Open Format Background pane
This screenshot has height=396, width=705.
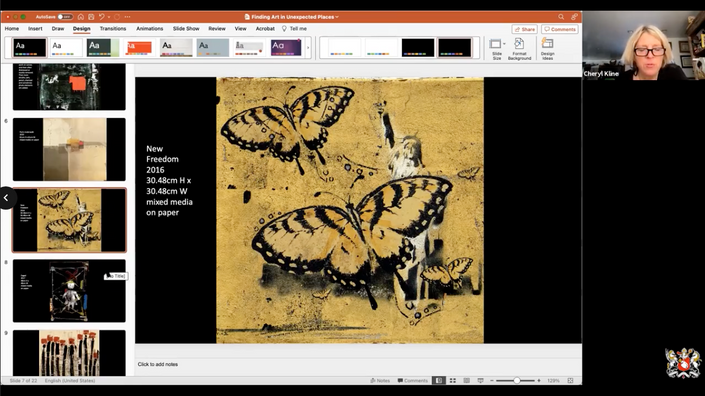tap(519, 49)
